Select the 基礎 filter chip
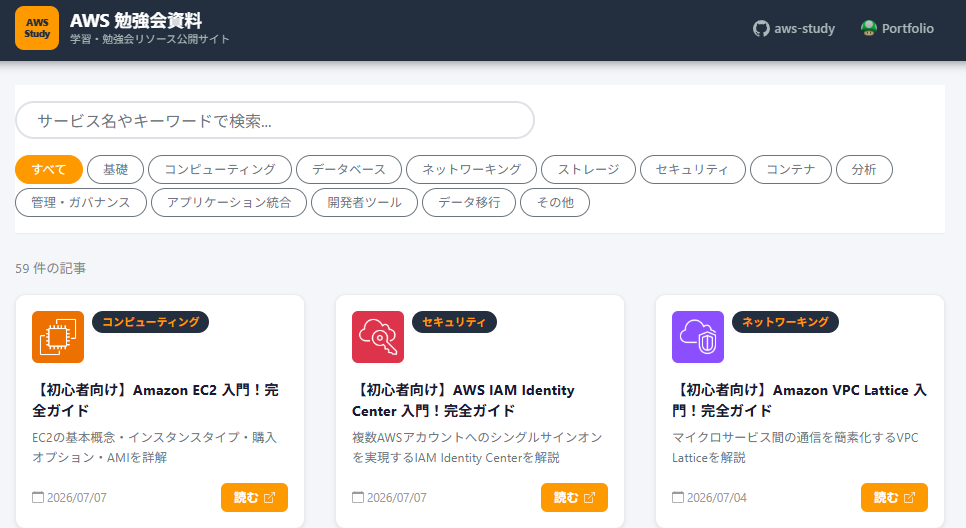The height and width of the screenshot is (528, 966). [115, 169]
